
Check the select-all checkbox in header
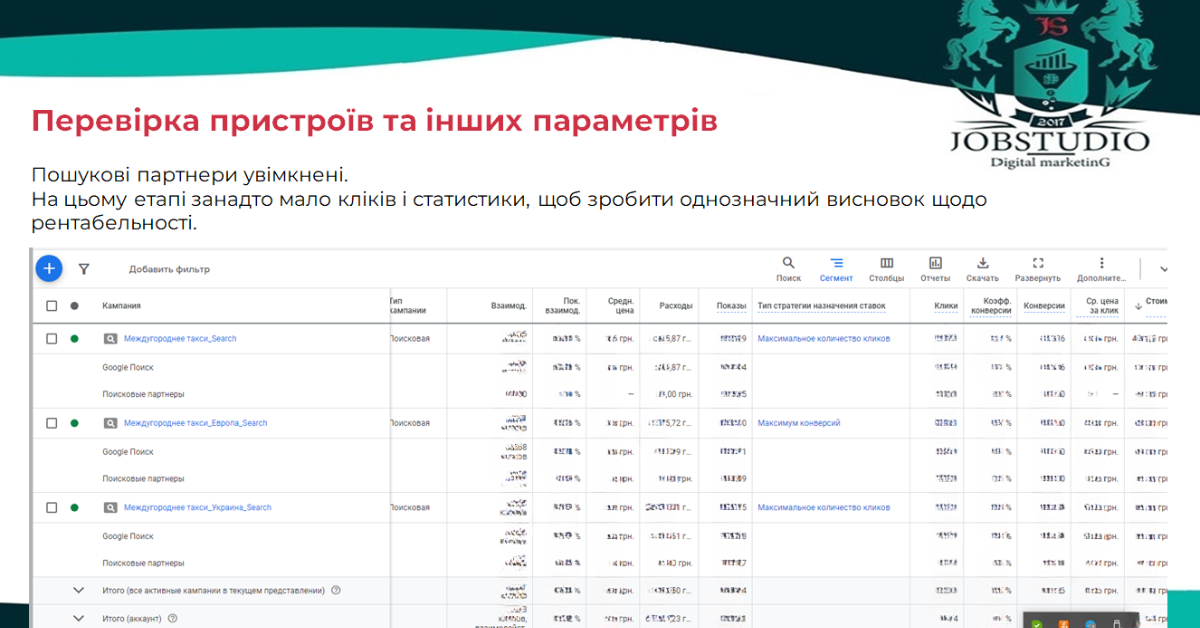(52, 307)
